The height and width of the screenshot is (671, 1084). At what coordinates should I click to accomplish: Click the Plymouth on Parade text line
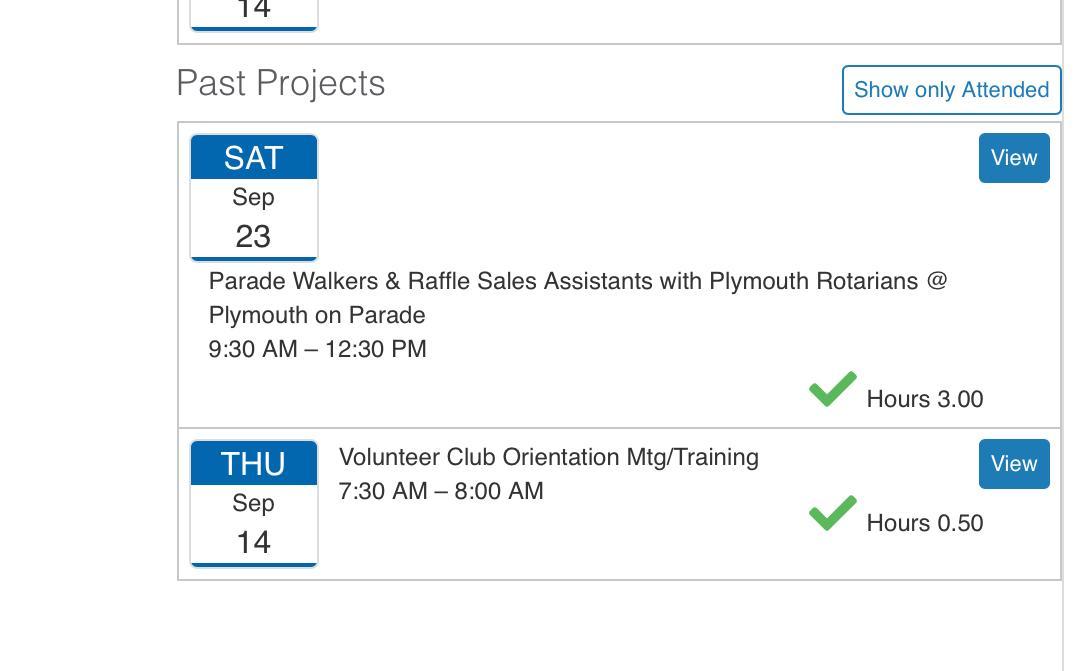click(x=317, y=315)
